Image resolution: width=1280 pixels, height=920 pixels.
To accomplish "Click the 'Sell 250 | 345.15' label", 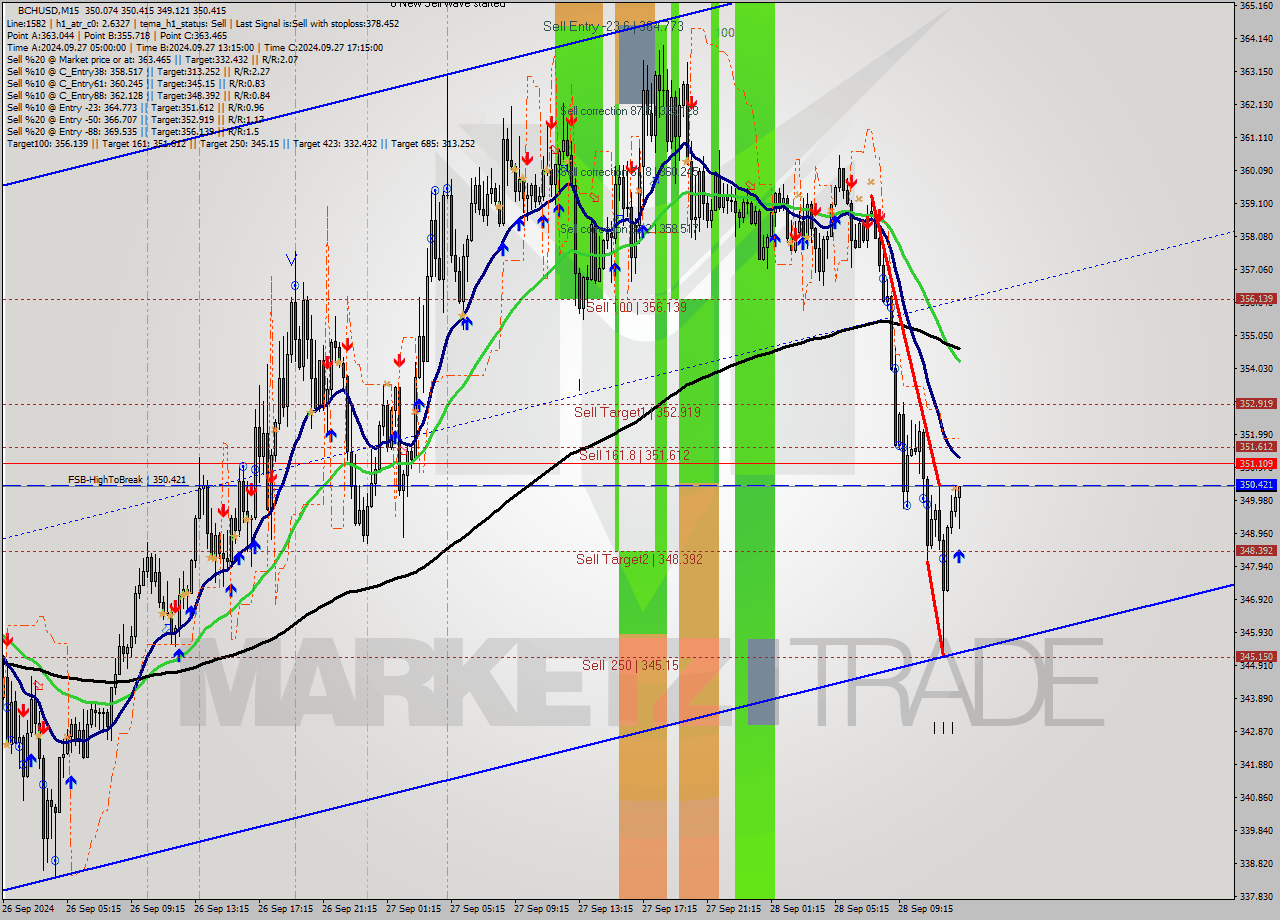I will pyautogui.click(x=631, y=665).
